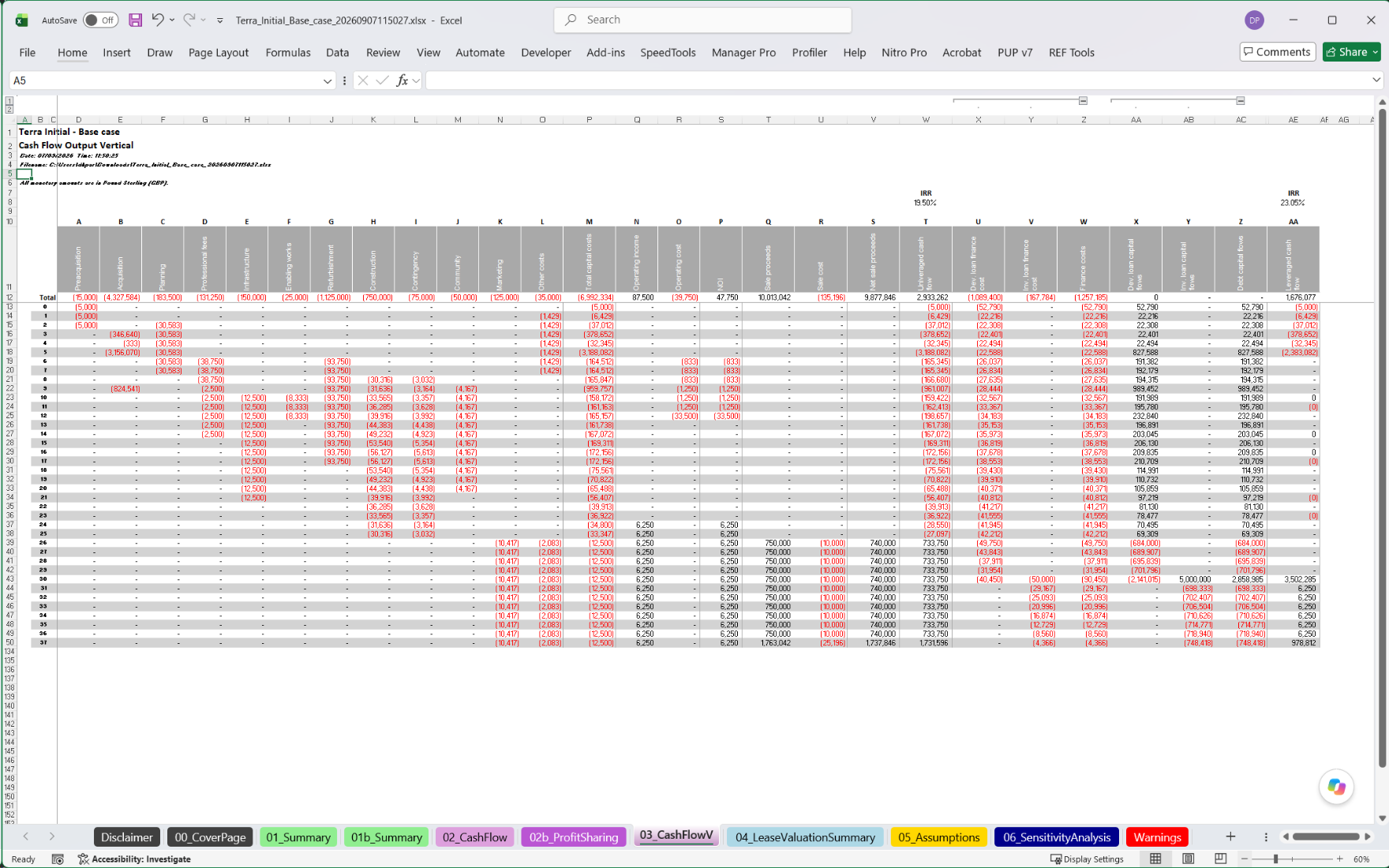Open Customize Quick Access Toolbar arrow
The height and width of the screenshot is (868, 1389).
220,21
